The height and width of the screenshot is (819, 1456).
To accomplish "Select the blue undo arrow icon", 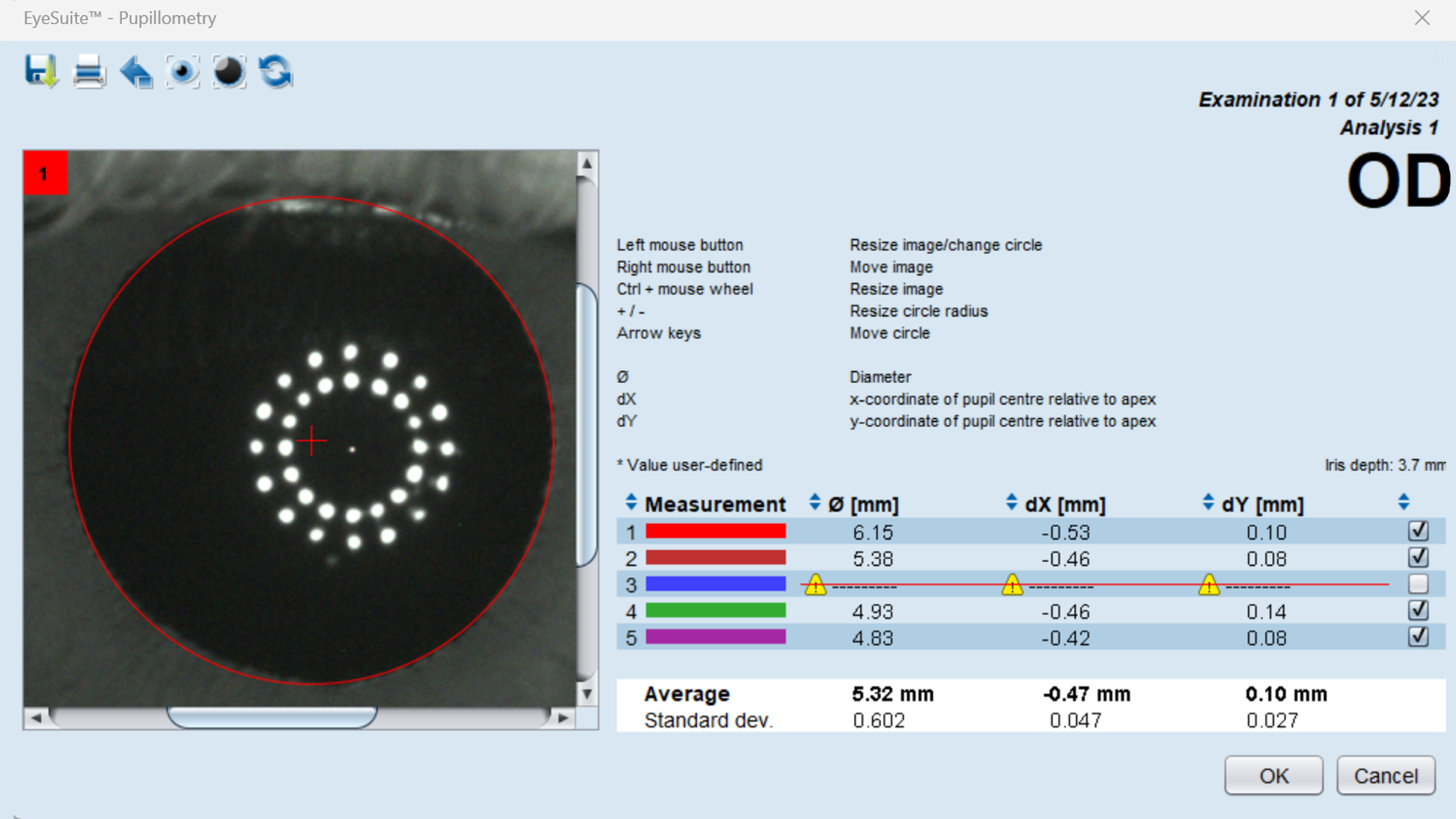I will pos(136,71).
